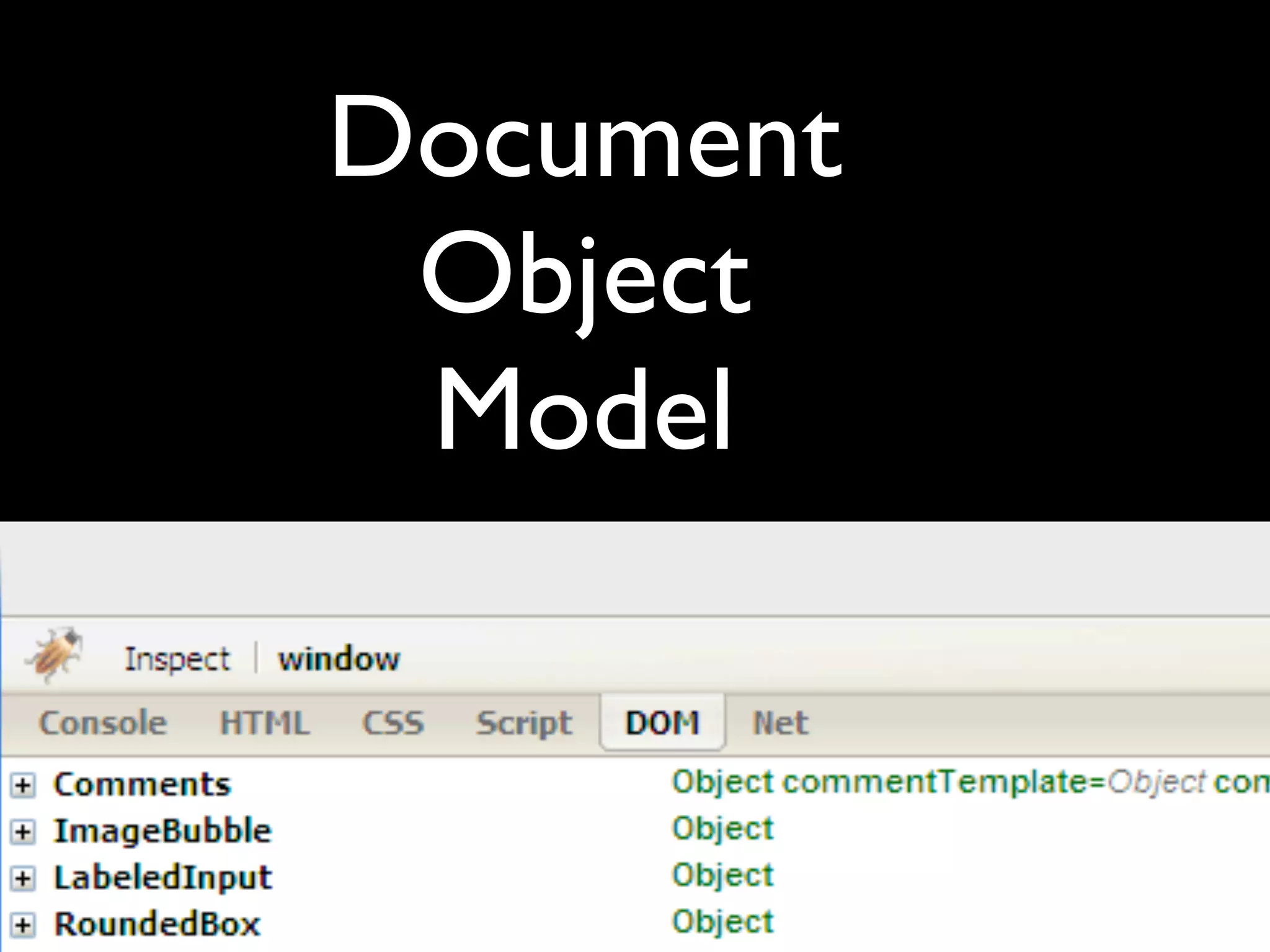Select the window object path label
The height and width of the screenshot is (952, 1270).
[x=339, y=658]
